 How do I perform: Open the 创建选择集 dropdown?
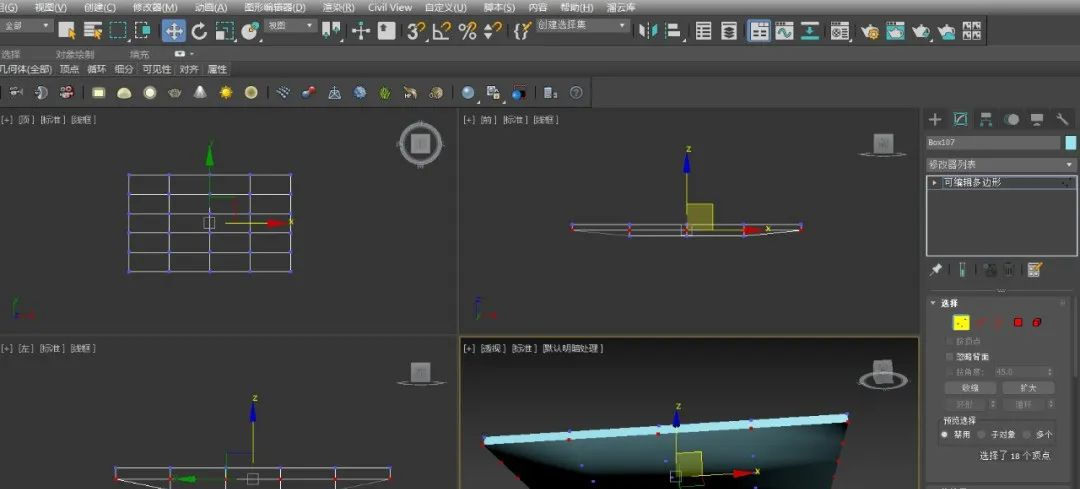[x=583, y=25]
